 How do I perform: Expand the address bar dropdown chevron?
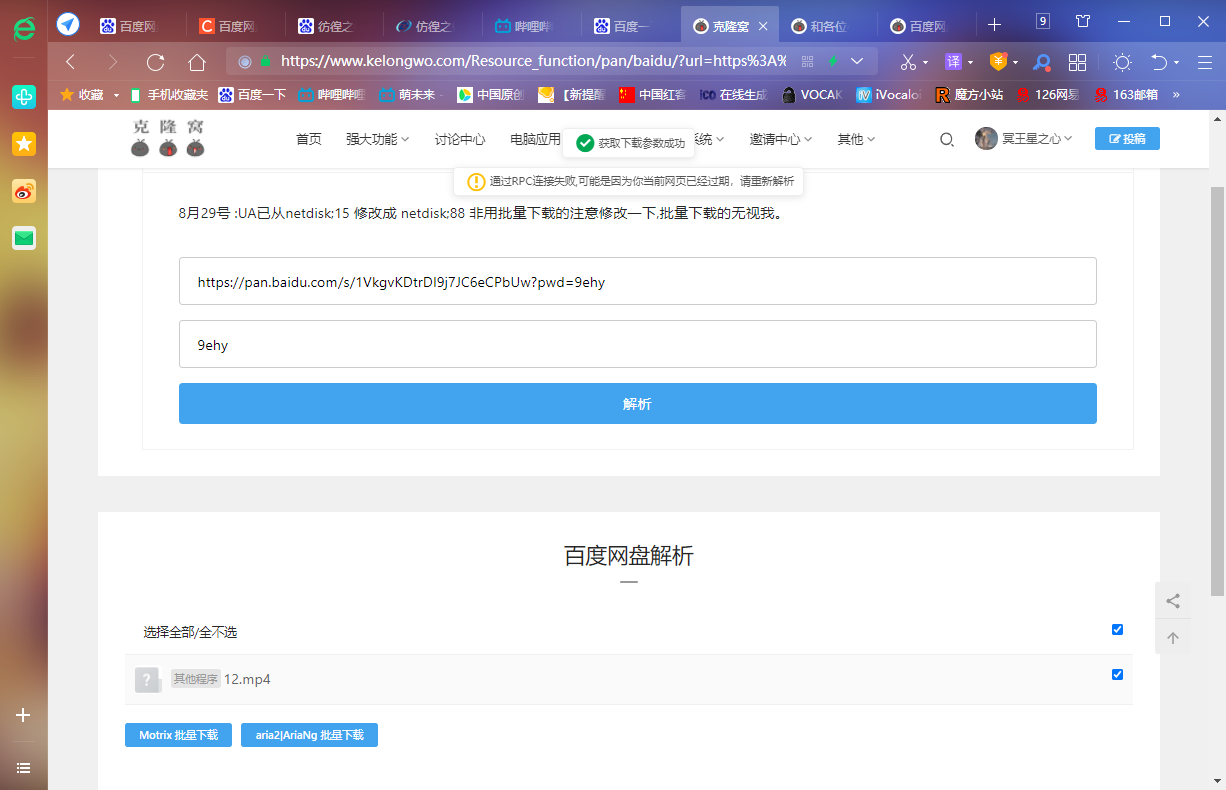point(857,62)
